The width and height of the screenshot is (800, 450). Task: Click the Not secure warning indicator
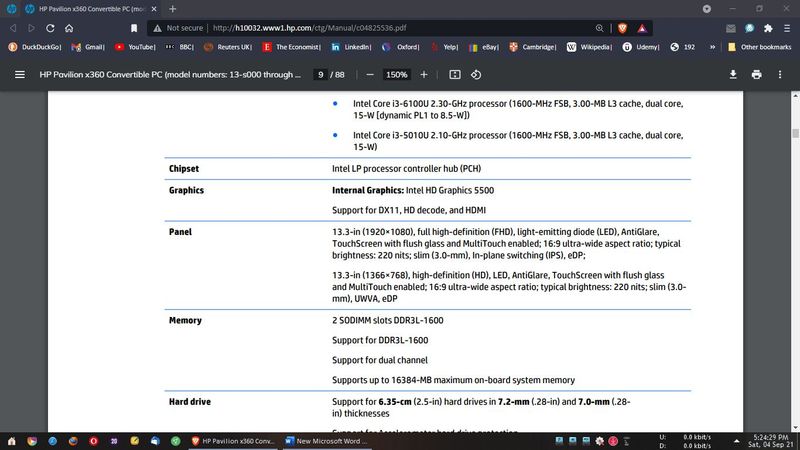point(178,28)
